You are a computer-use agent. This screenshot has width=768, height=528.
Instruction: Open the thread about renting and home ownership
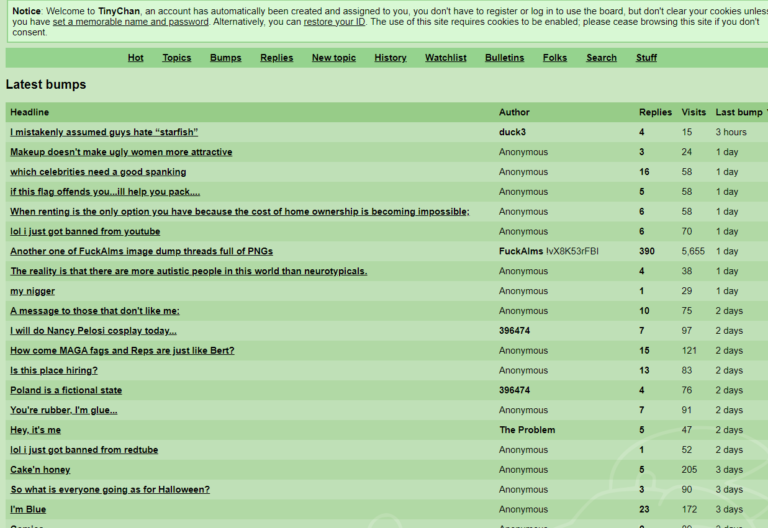[239, 212]
